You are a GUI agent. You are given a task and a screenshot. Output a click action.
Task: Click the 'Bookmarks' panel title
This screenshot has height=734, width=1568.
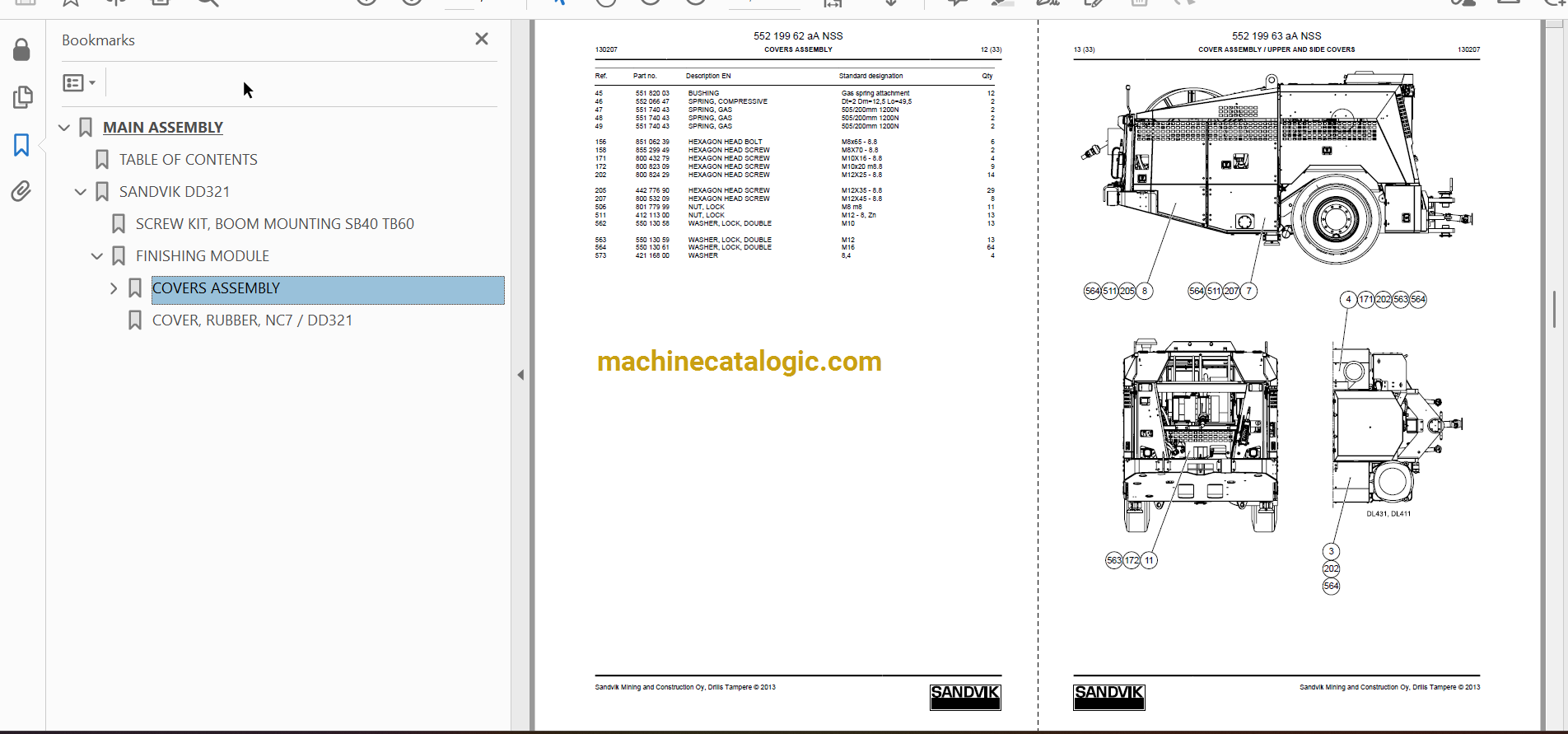coord(98,40)
